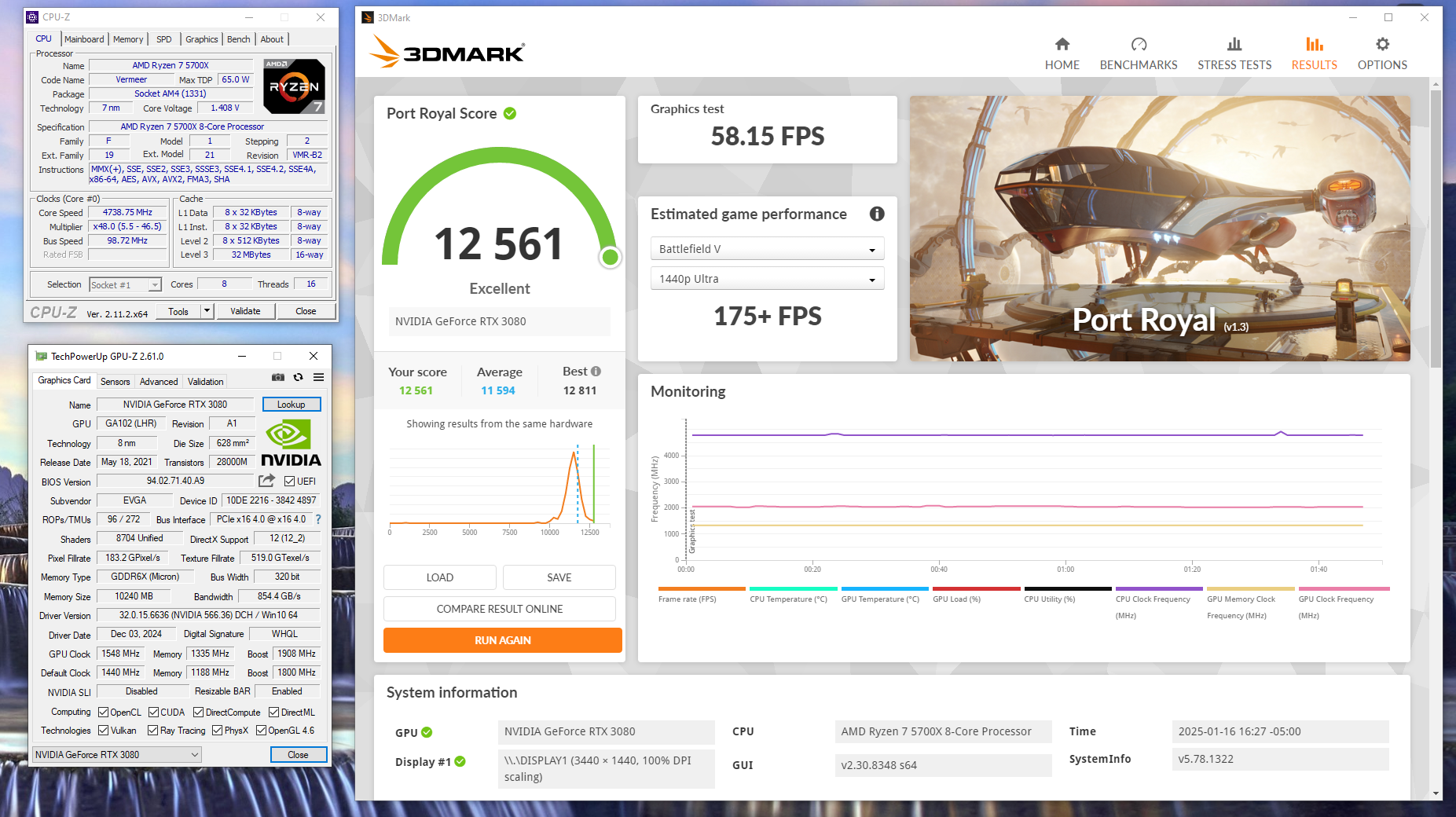This screenshot has height=817, width=1456.
Task: Click the 3DMark title bar app icon
Action: [367, 17]
